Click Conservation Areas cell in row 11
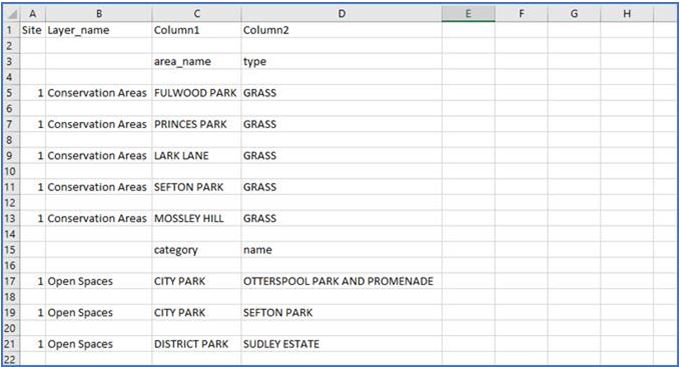Image resolution: width=681 pixels, height=367 pixels. point(99,187)
